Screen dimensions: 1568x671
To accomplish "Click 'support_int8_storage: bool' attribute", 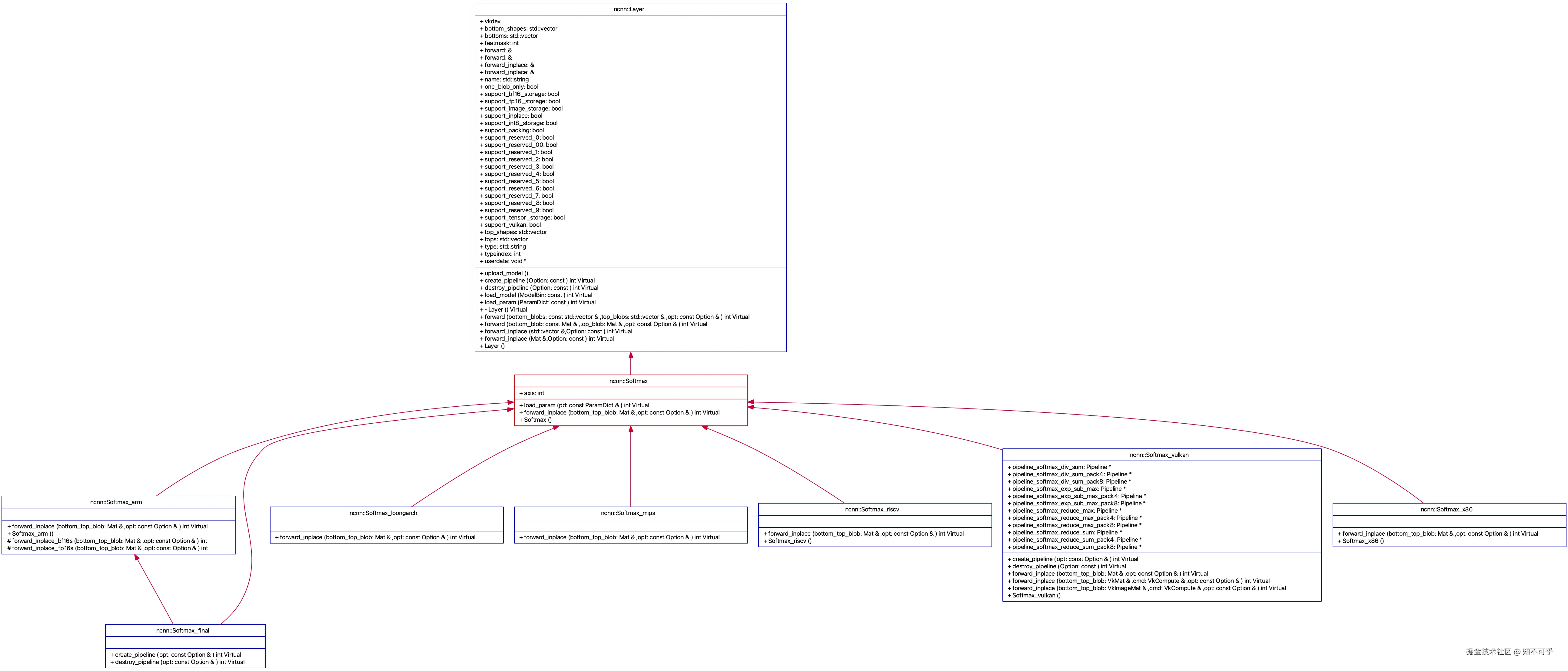I will coord(519,124).
